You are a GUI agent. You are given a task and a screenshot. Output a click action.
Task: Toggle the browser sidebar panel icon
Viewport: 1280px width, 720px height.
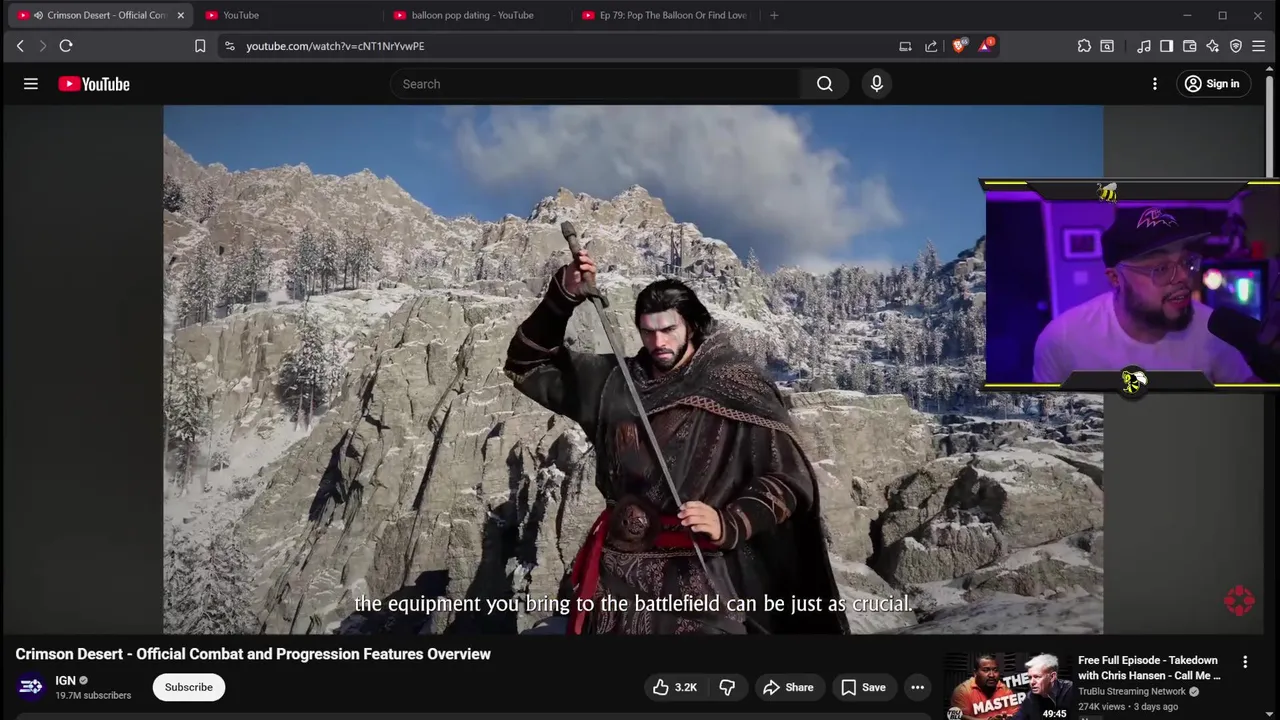[1166, 46]
